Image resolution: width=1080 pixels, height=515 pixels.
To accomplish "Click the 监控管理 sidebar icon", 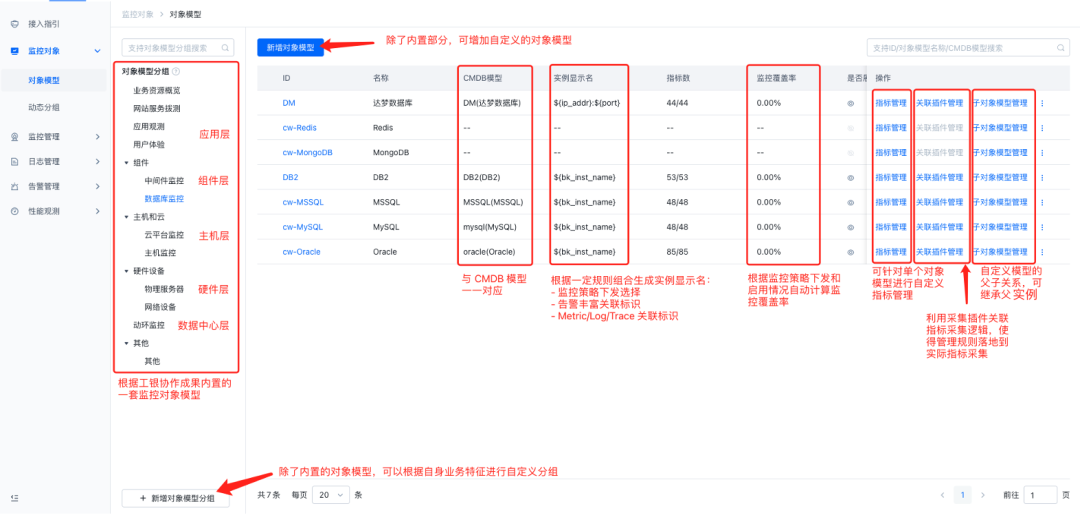I will pos(14,136).
